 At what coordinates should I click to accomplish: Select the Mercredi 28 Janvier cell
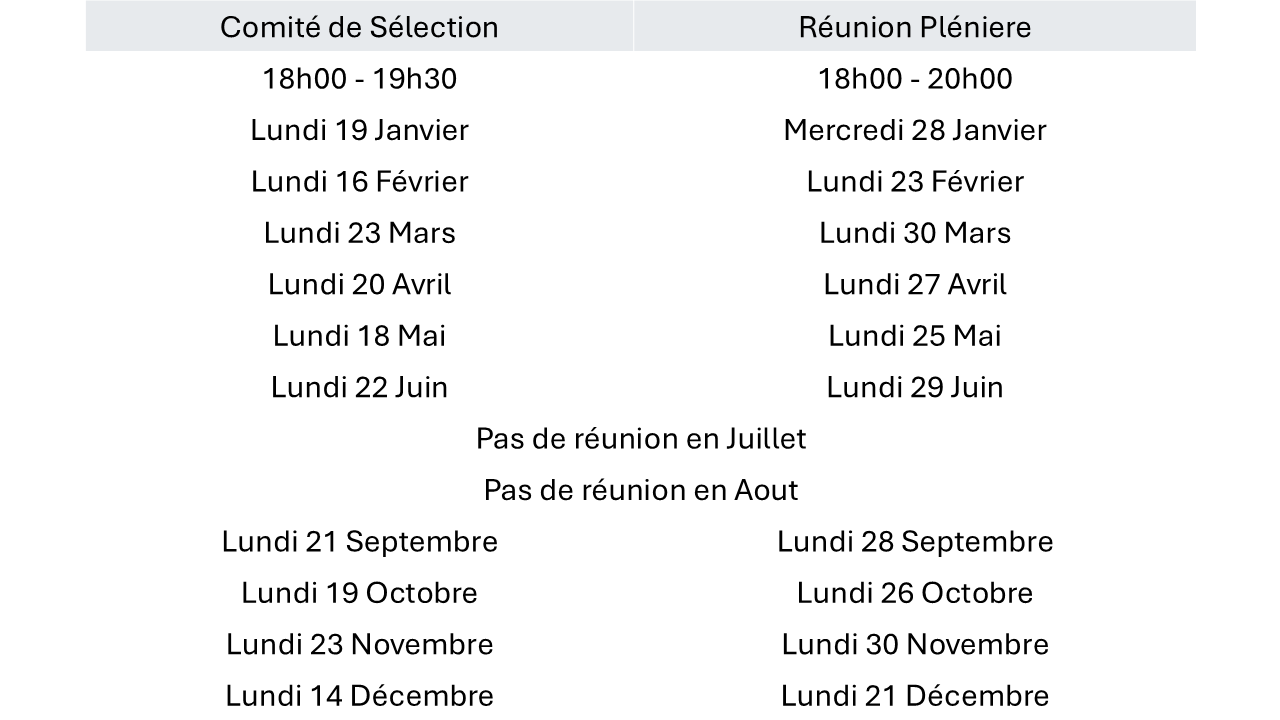click(914, 130)
